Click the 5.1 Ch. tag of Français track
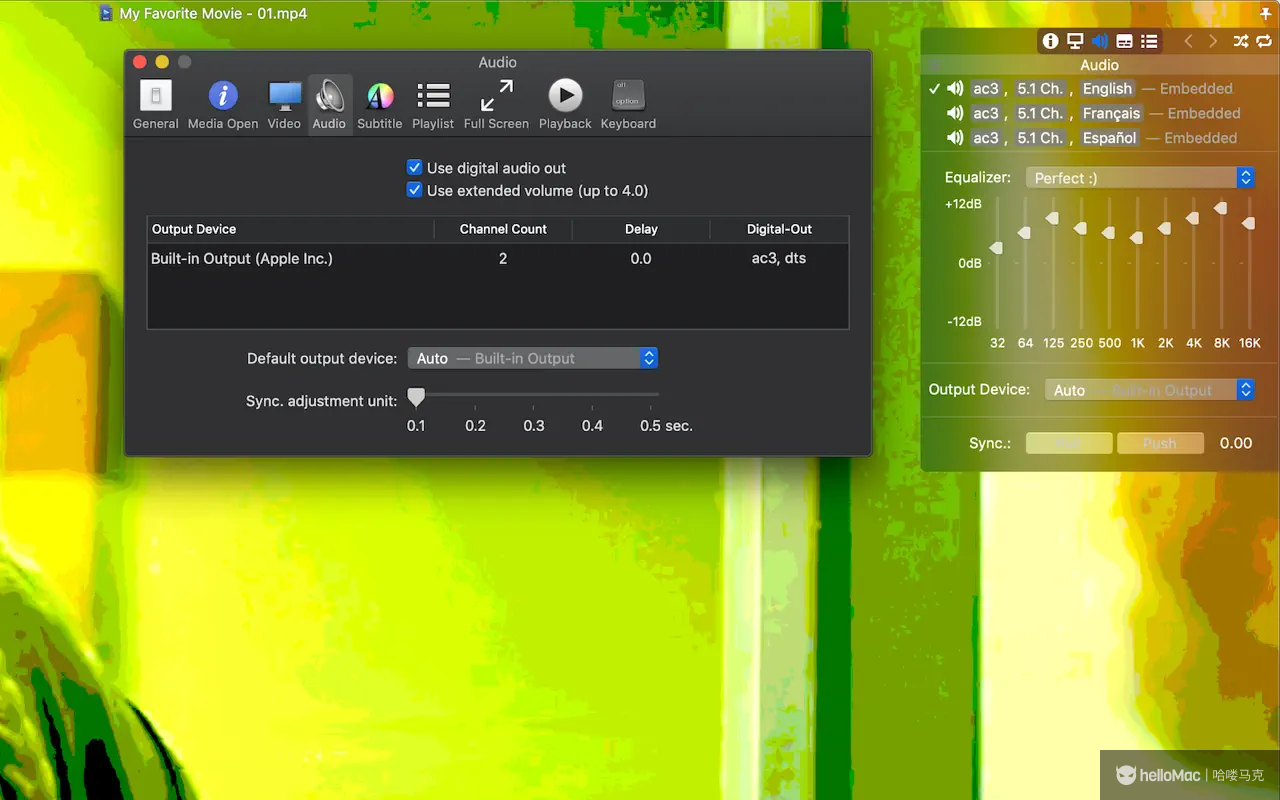 (1040, 113)
